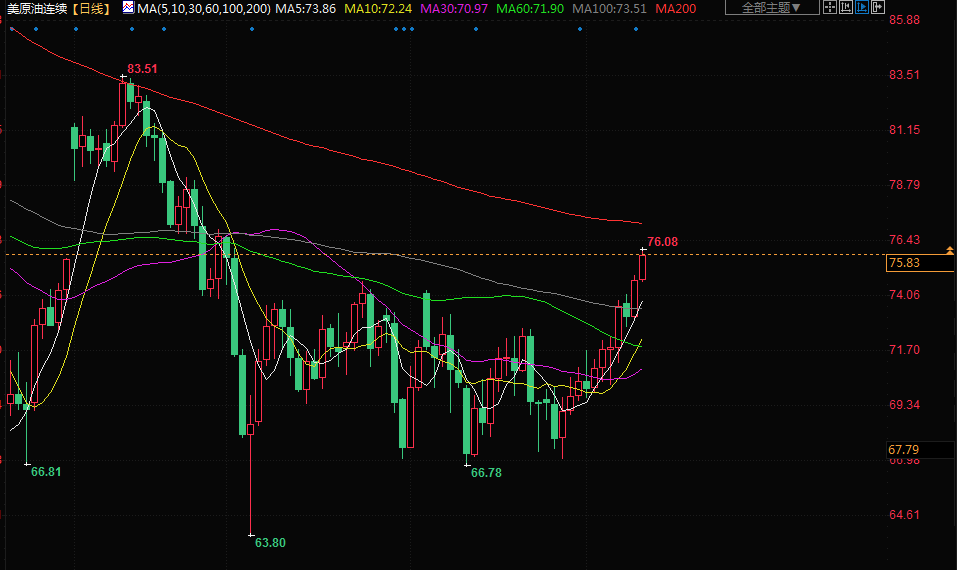Click the orange up-arrow marker on price axis
The image size is (957, 570).
(x=950, y=250)
